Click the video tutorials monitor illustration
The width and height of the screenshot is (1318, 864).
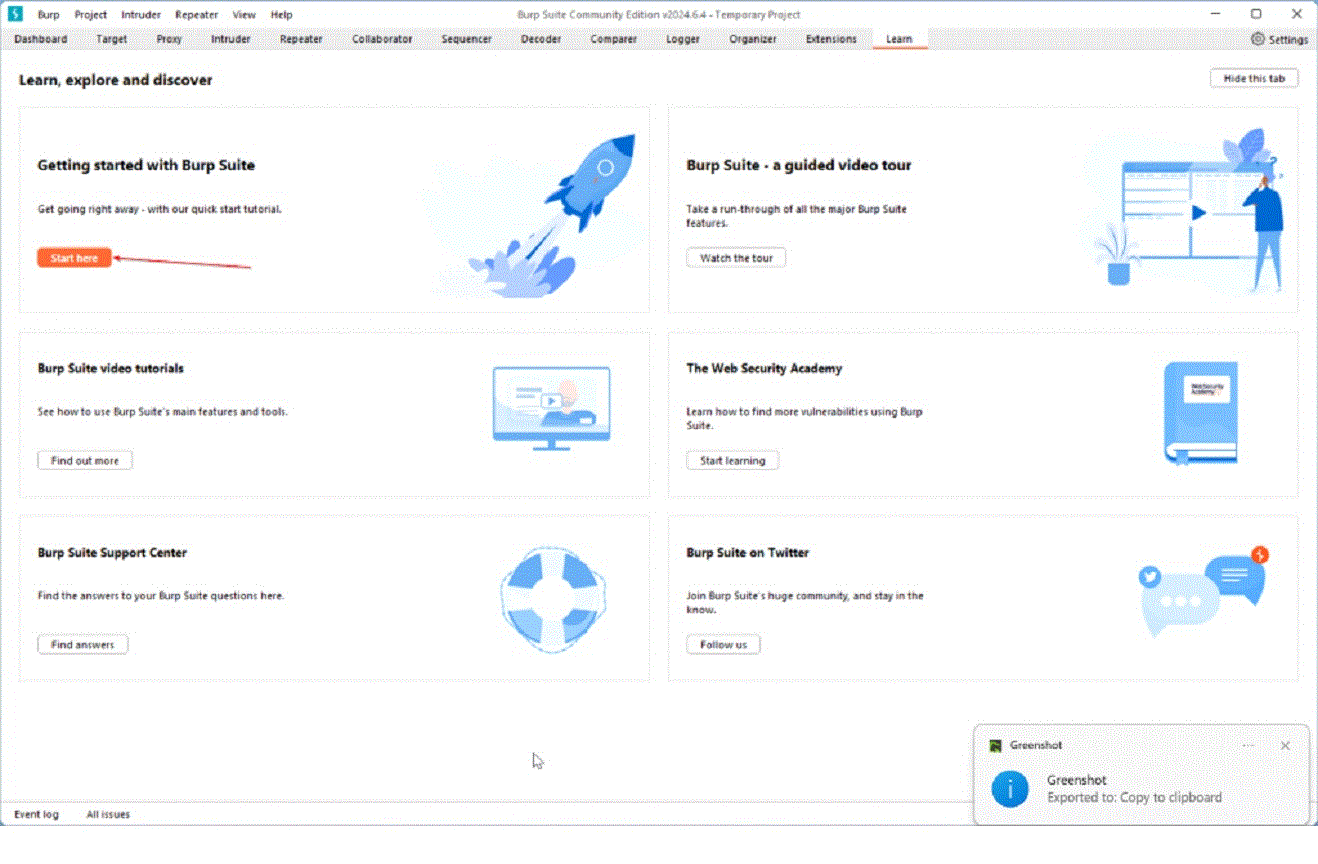(x=551, y=405)
